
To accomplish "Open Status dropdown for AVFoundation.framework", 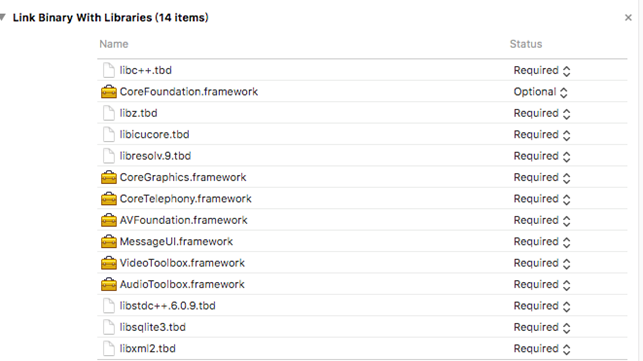I will point(542,220).
